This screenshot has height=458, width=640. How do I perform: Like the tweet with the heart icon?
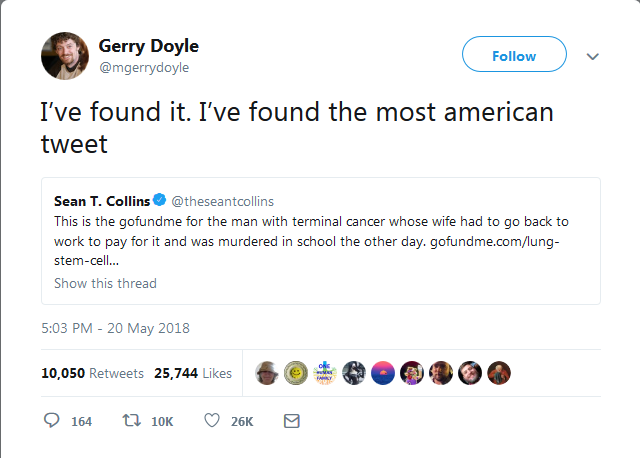tap(212, 421)
